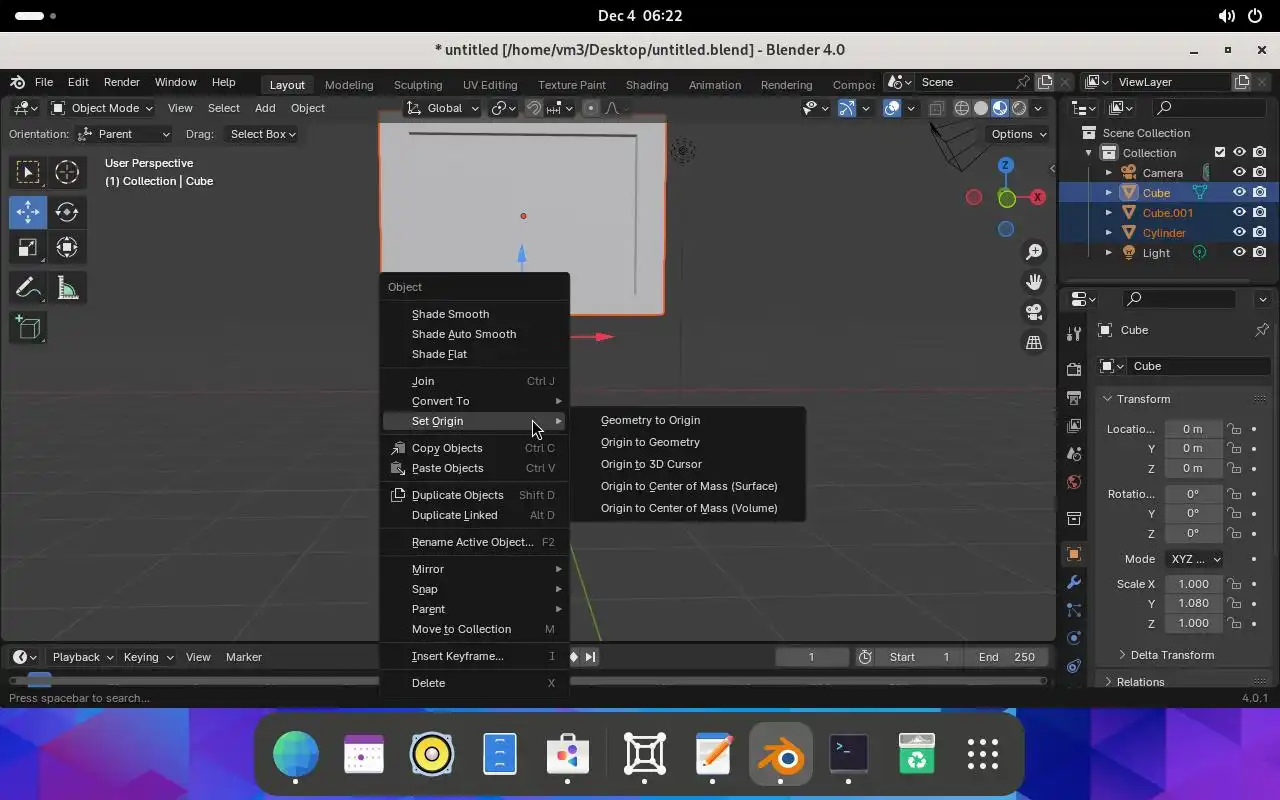
Task: Switch to rendered viewport shading
Action: click(1019, 108)
